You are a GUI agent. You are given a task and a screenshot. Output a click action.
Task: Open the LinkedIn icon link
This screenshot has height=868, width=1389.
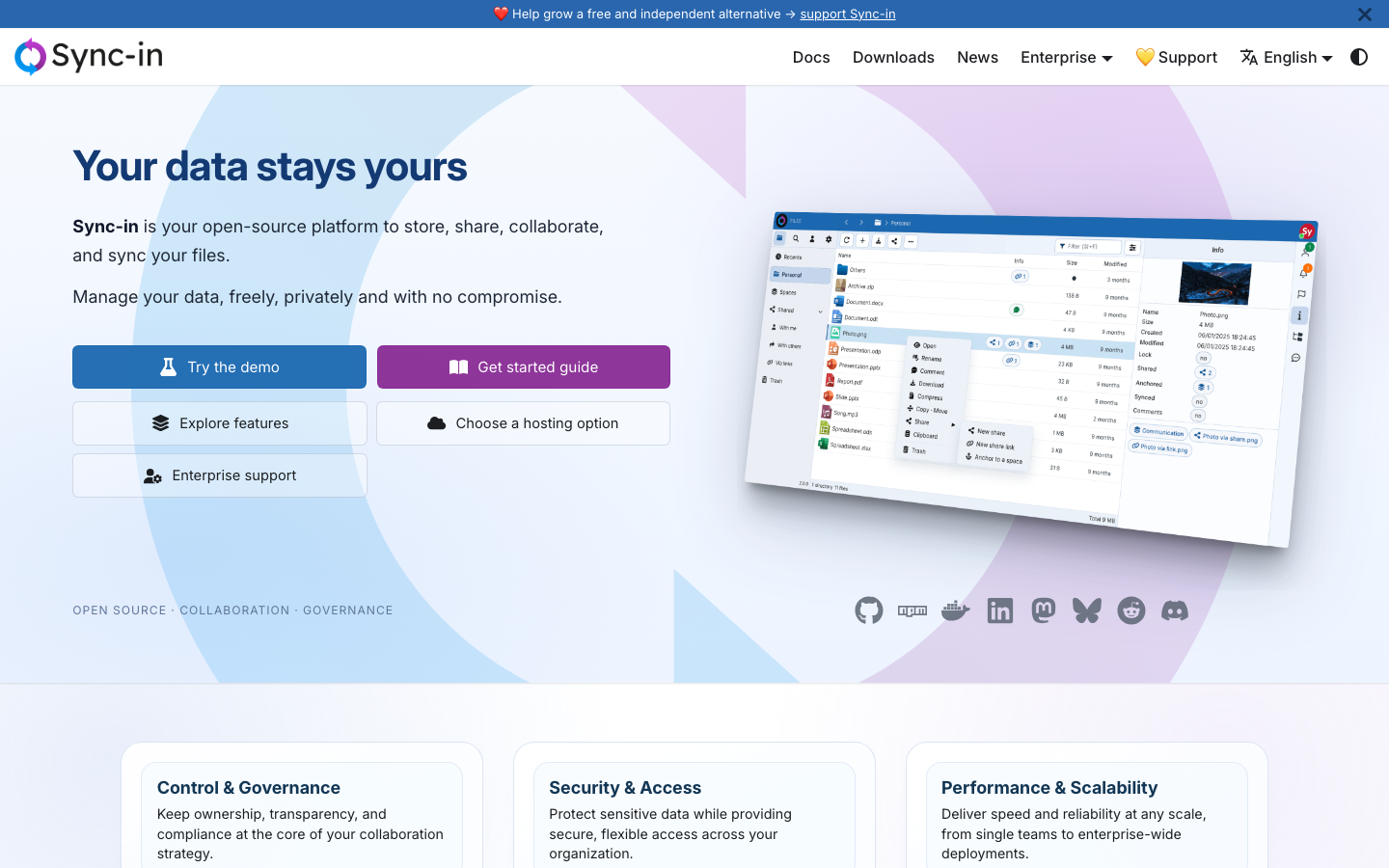1000,610
